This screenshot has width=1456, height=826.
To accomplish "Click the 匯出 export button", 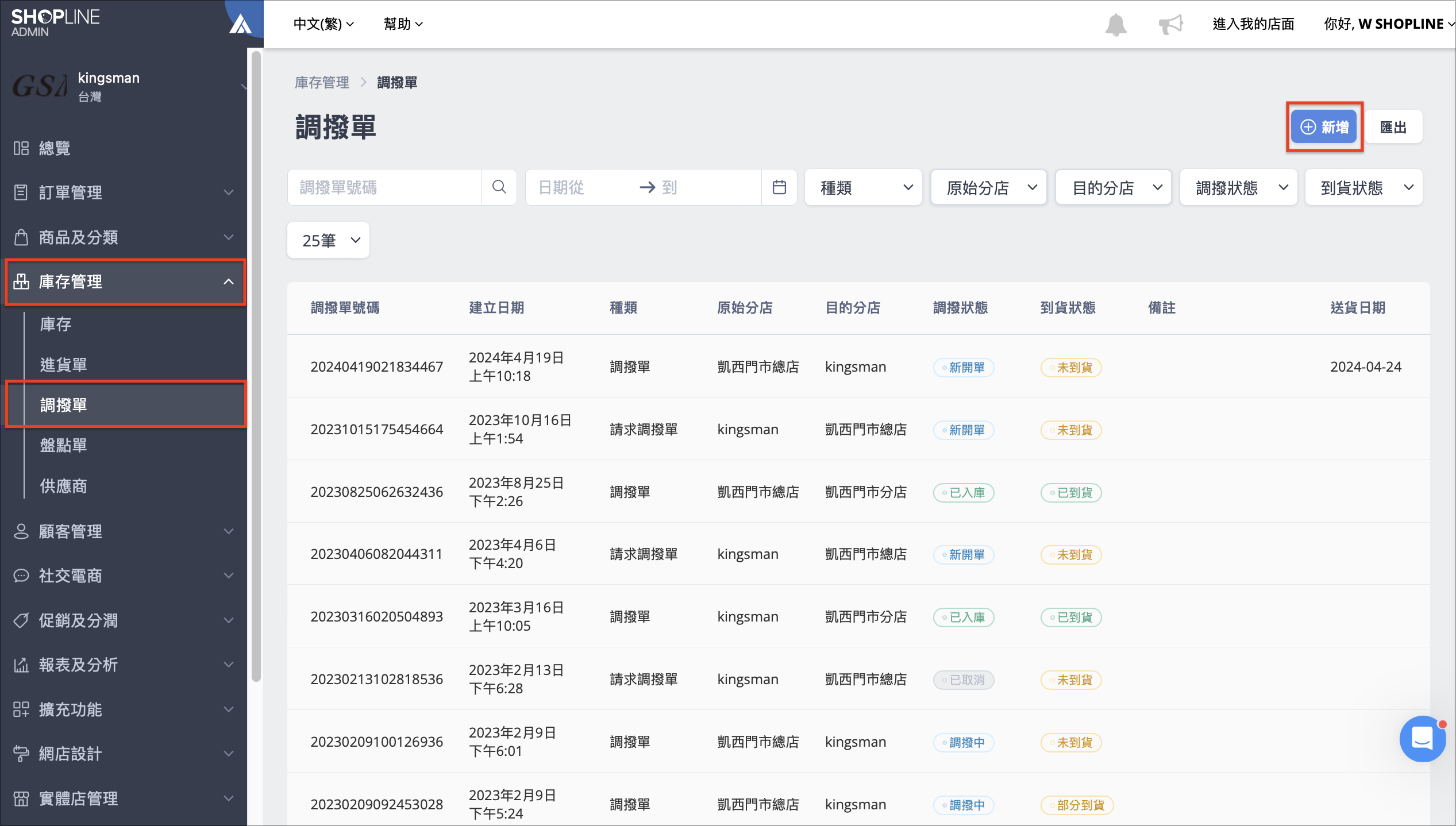I will tap(1393, 127).
